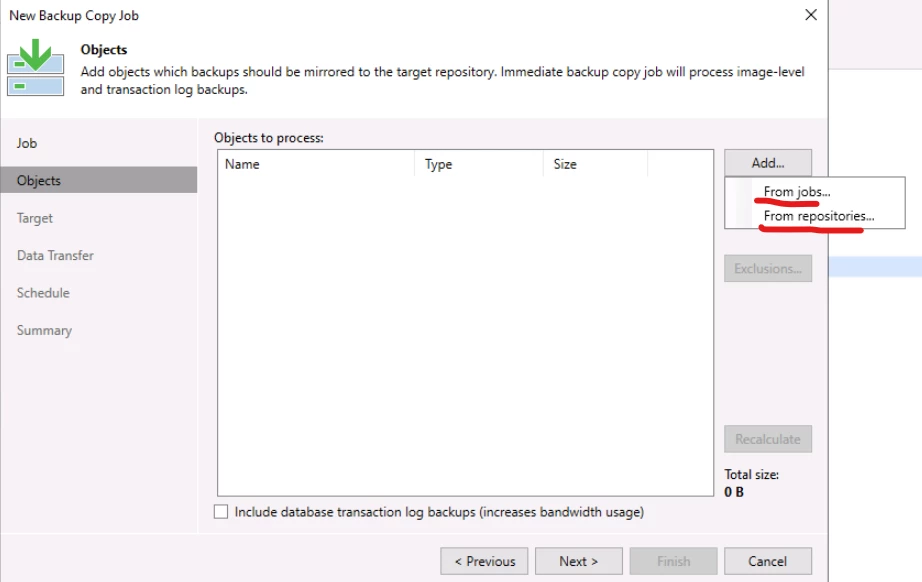Click the backup copy job wizard icon
The image size is (922, 582).
pos(35,67)
